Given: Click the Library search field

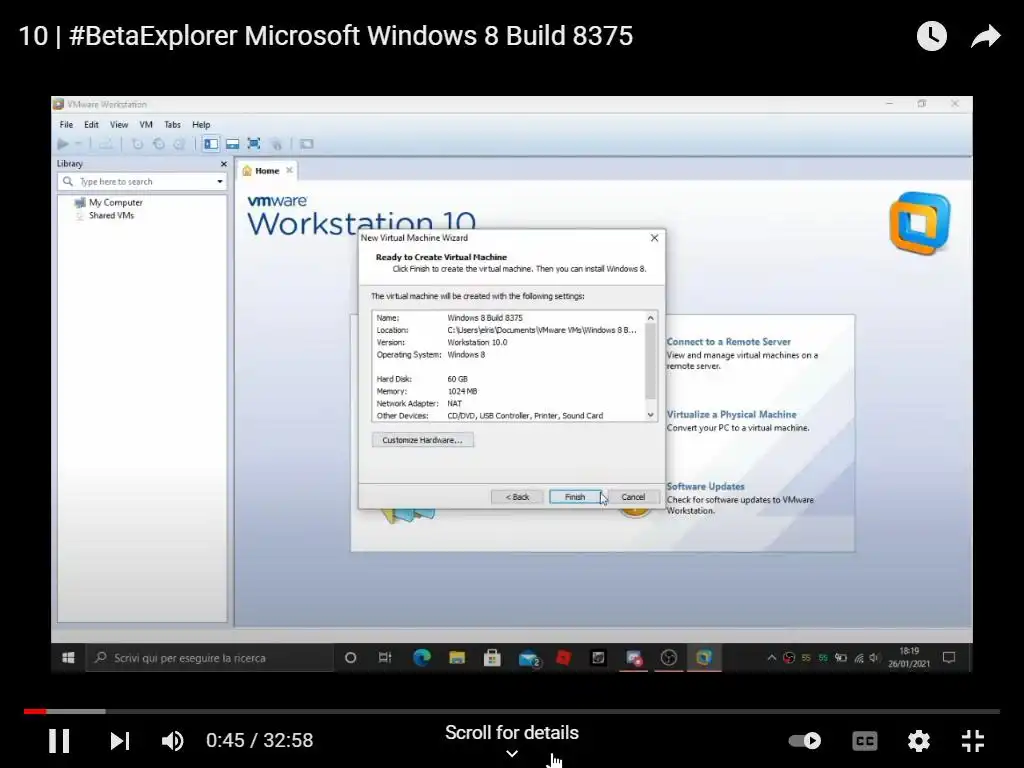Looking at the screenshot, I should point(141,182).
